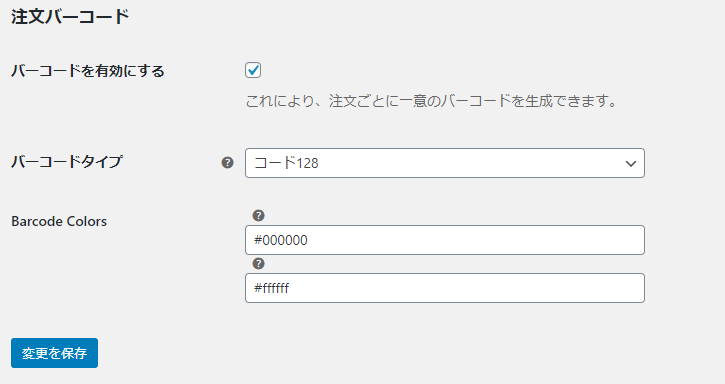The width and height of the screenshot is (725, 384).
Task: Click the help icon above the #000000 field
Action: [x=258, y=216]
